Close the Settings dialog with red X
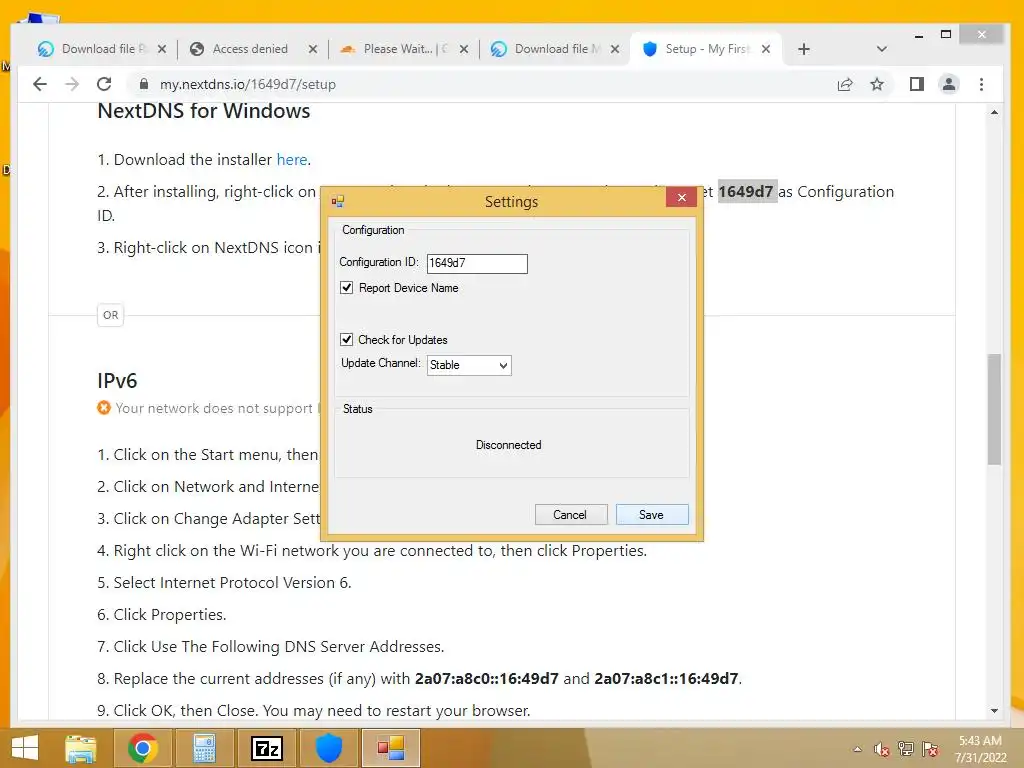The image size is (1024, 768). [x=681, y=197]
